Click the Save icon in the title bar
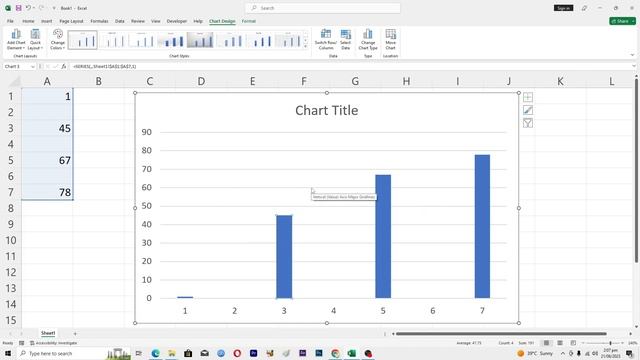The height and width of the screenshot is (360, 640). click(18, 8)
